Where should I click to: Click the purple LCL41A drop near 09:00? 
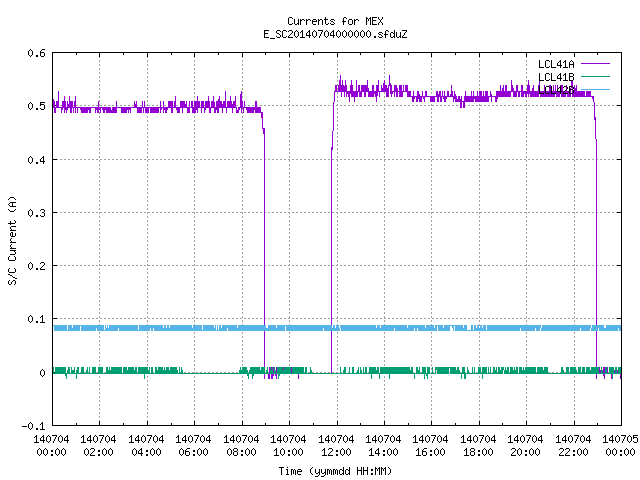pyautogui.click(x=264, y=245)
